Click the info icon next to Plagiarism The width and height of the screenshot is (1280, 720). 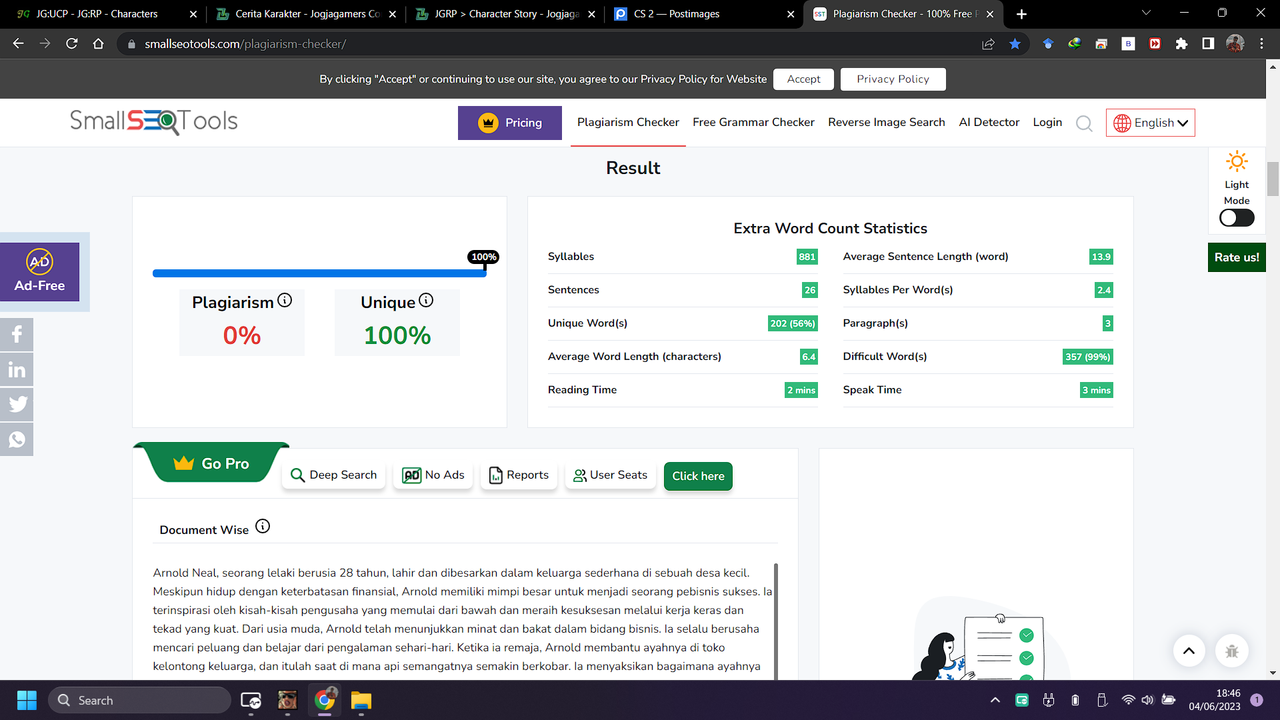tap(285, 300)
